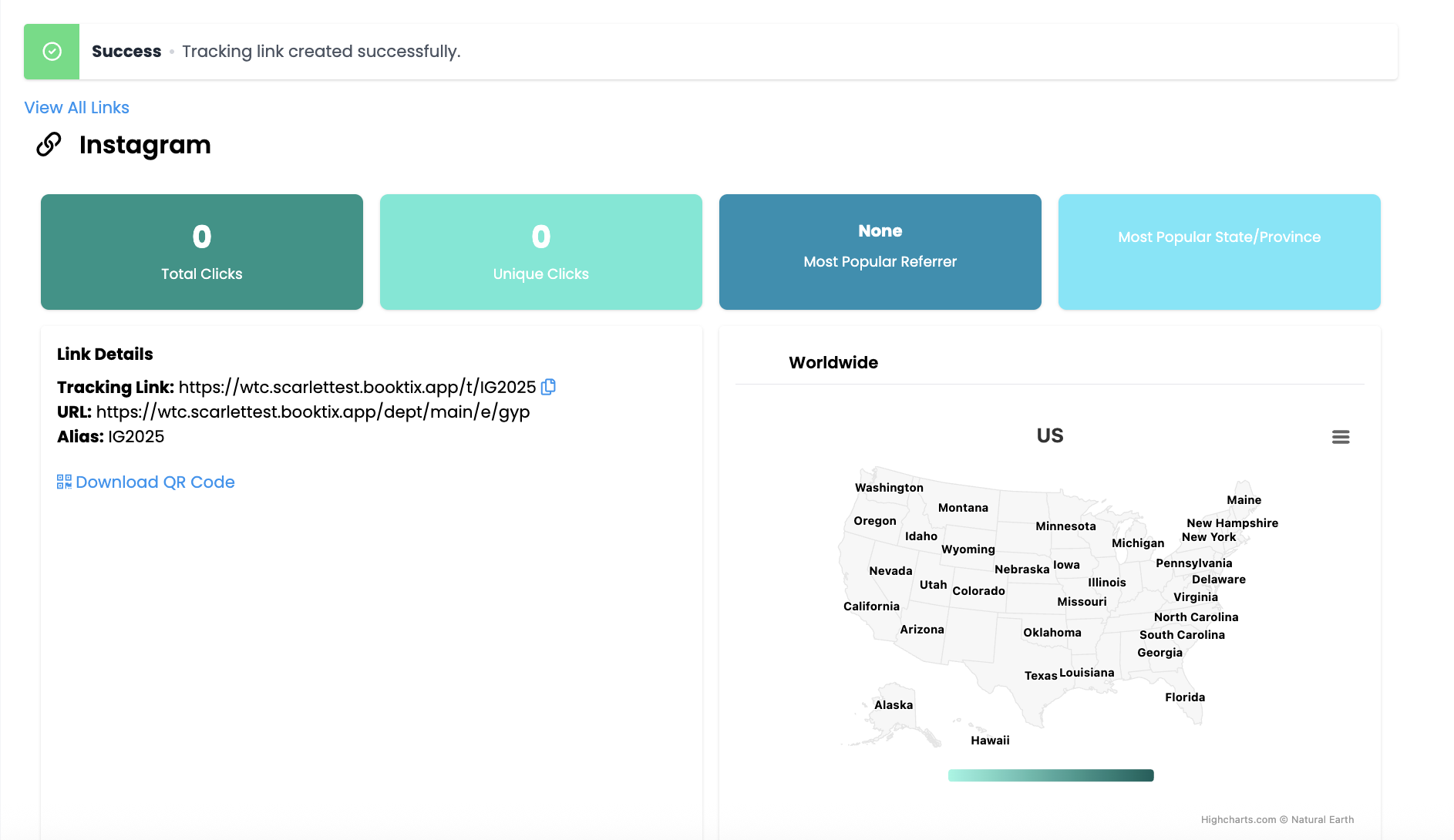The image size is (1454, 840).
Task: Click the Most Popular State/Province card
Action: pyautogui.click(x=1220, y=252)
